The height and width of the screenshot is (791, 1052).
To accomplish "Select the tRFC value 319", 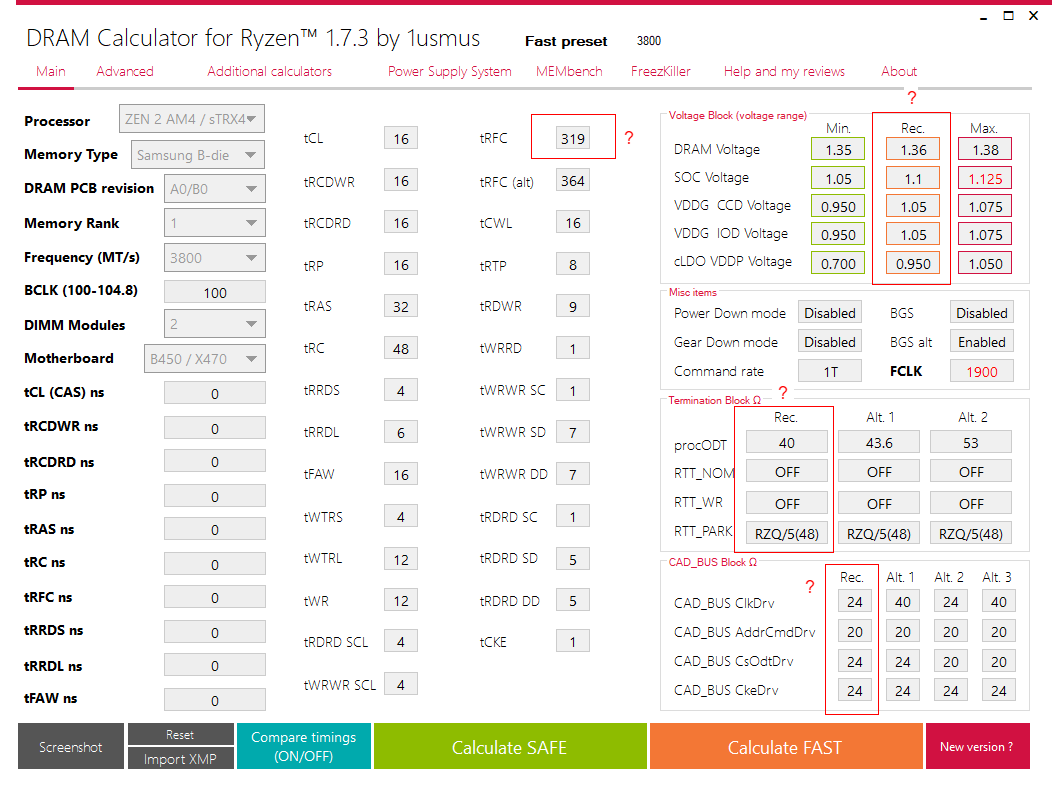I will pos(573,138).
